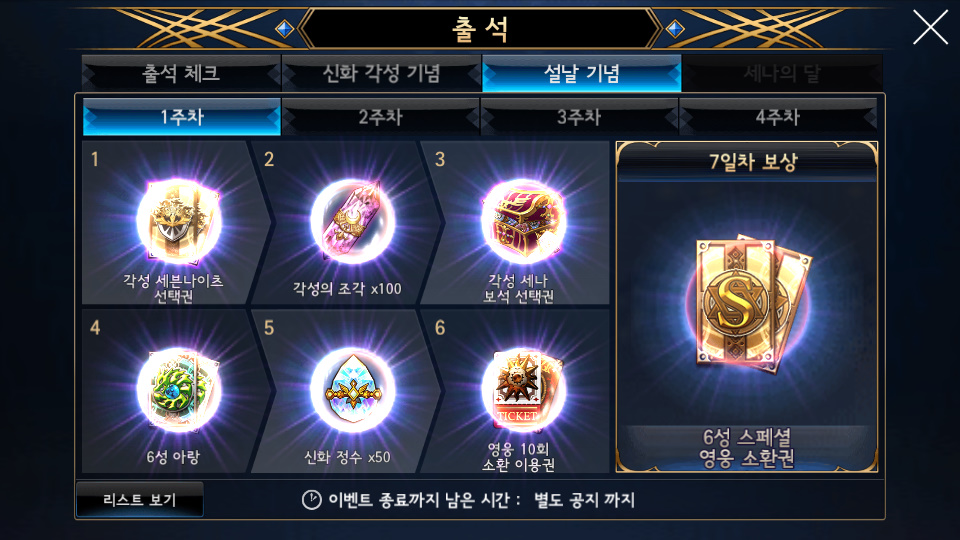Click the clock icon beside event time
This screenshot has height=540, width=960.
[312, 500]
